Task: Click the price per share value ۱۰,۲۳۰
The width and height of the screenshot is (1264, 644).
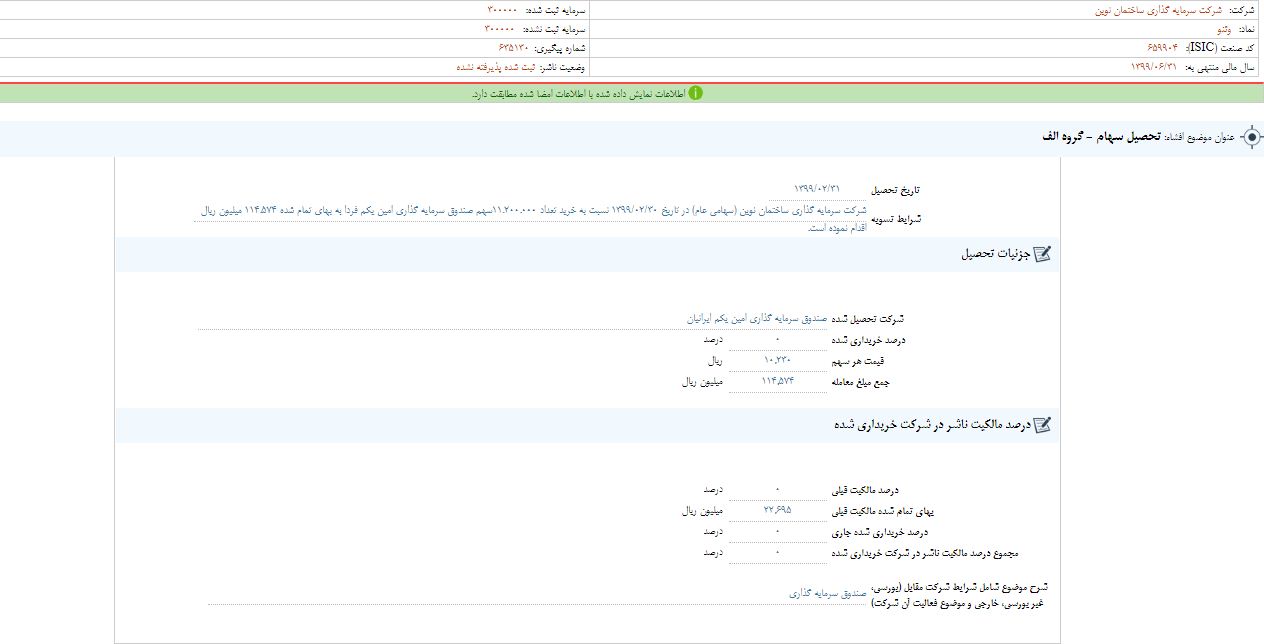Action: [777, 361]
